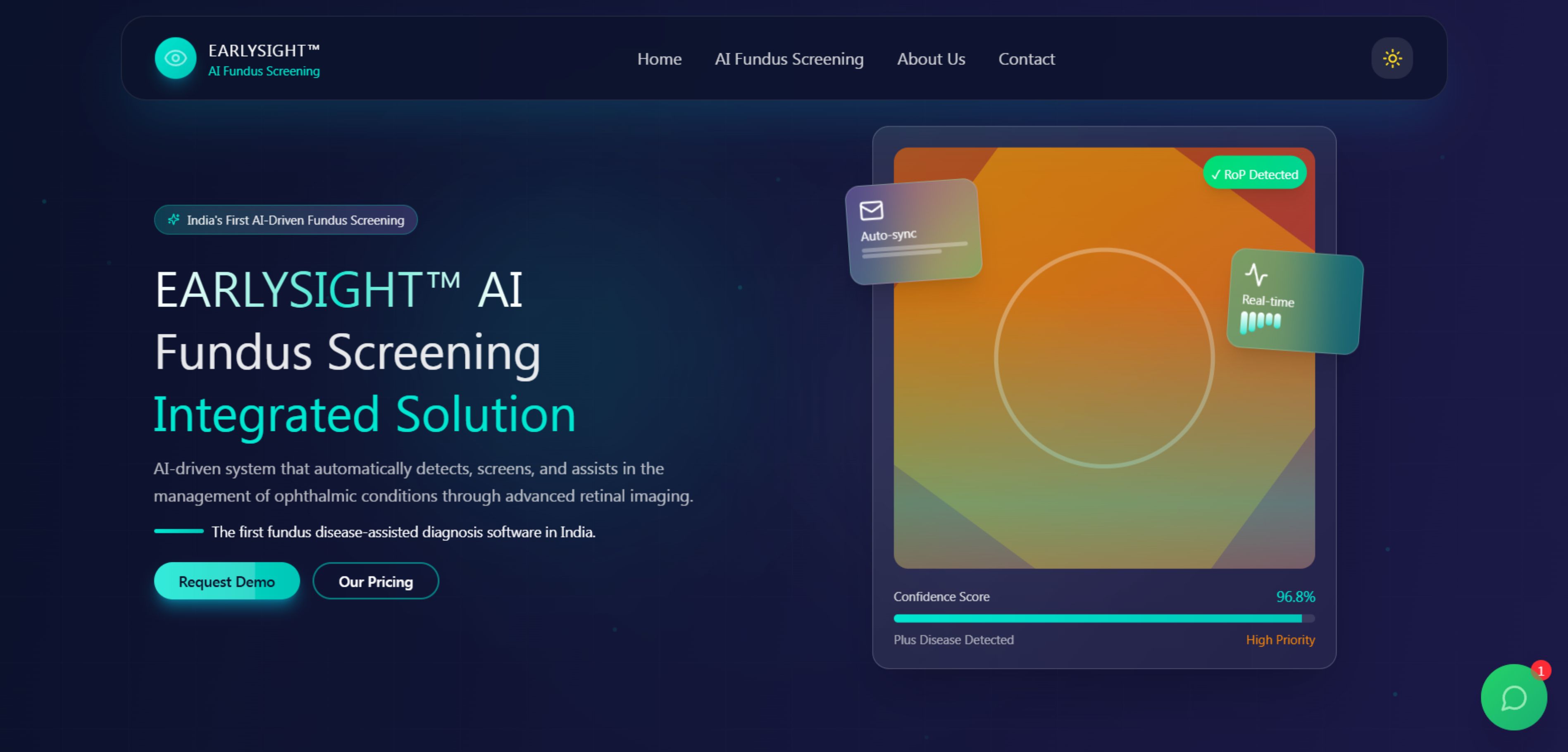This screenshot has width=1568, height=752.
Task: Click the EarlySight eye logo icon
Action: (175, 58)
